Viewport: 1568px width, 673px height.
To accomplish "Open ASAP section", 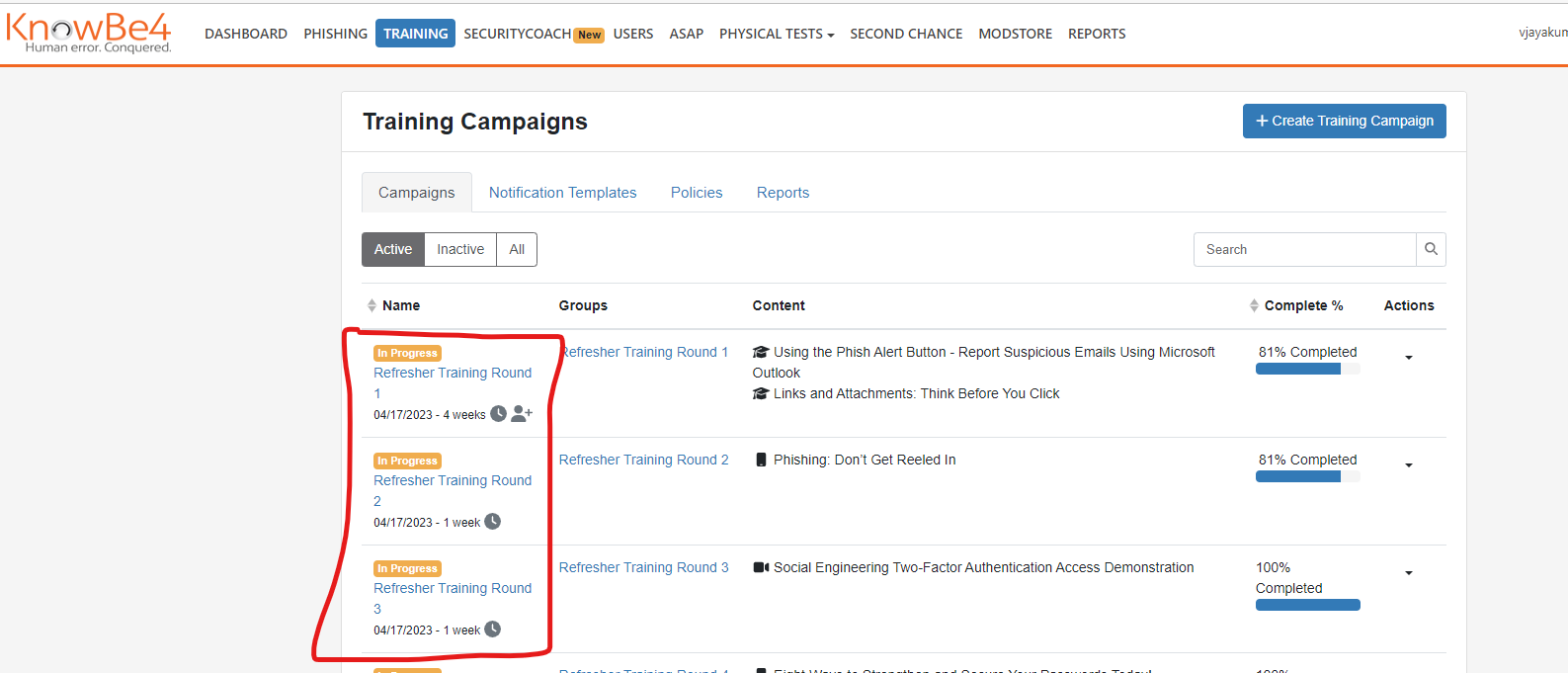I will 687,34.
